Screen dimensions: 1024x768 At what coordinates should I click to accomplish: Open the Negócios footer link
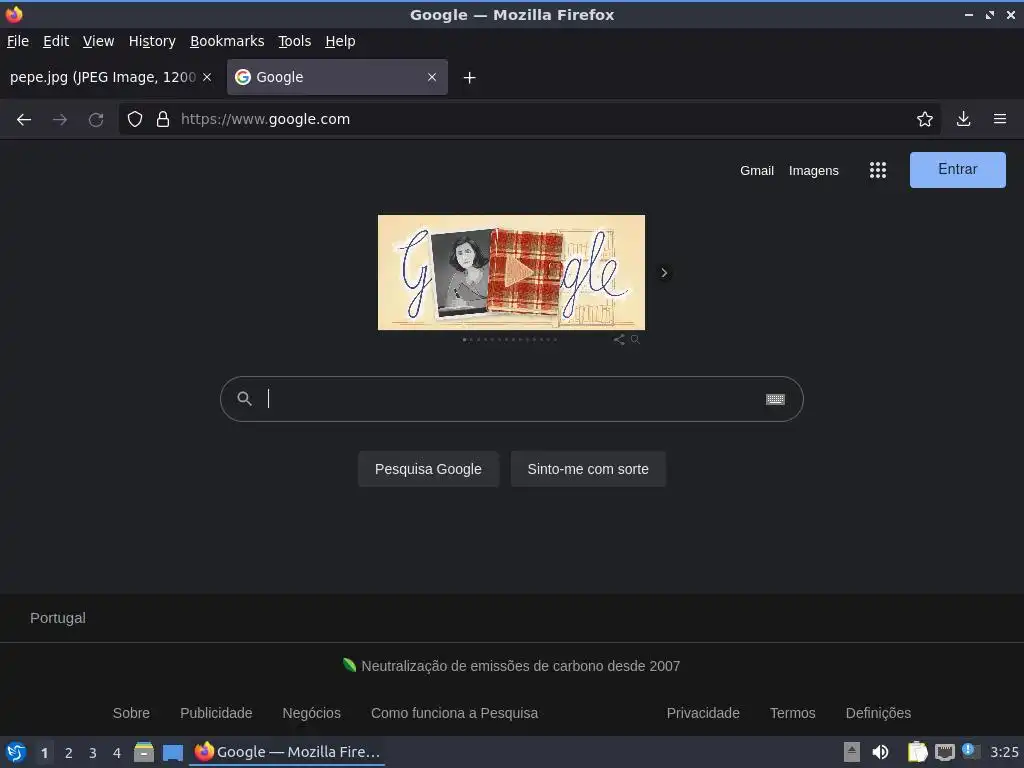click(312, 713)
